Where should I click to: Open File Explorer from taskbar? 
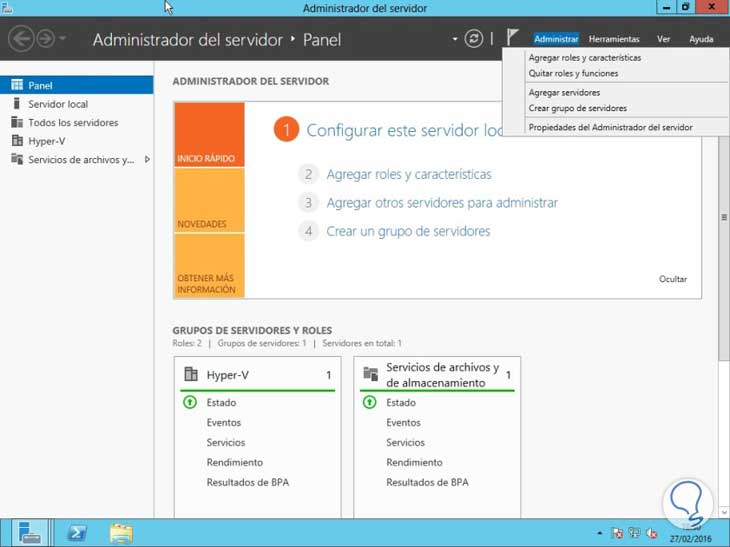tap(122, 533)
